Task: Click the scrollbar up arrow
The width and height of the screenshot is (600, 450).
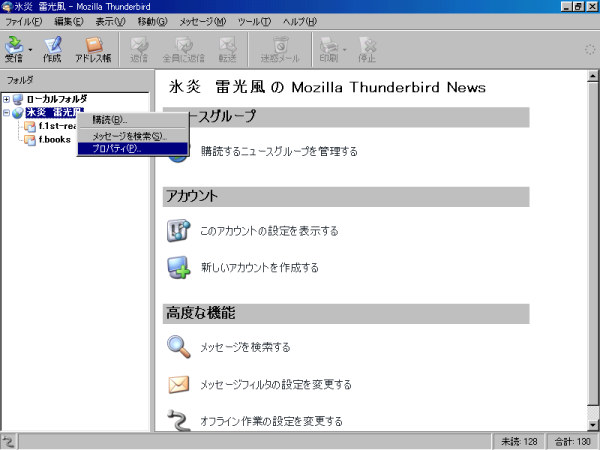Action: click(593, 76)
